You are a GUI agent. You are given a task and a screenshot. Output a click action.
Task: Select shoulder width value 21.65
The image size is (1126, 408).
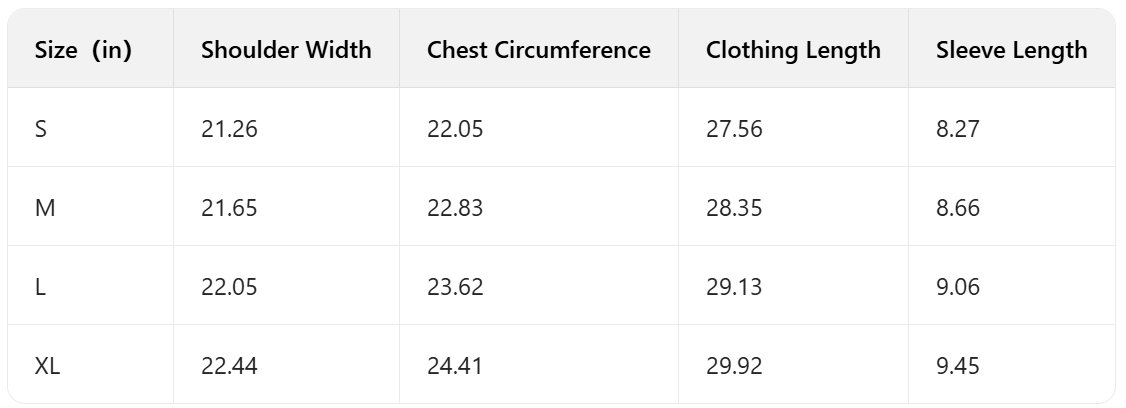tap(229, 208)
